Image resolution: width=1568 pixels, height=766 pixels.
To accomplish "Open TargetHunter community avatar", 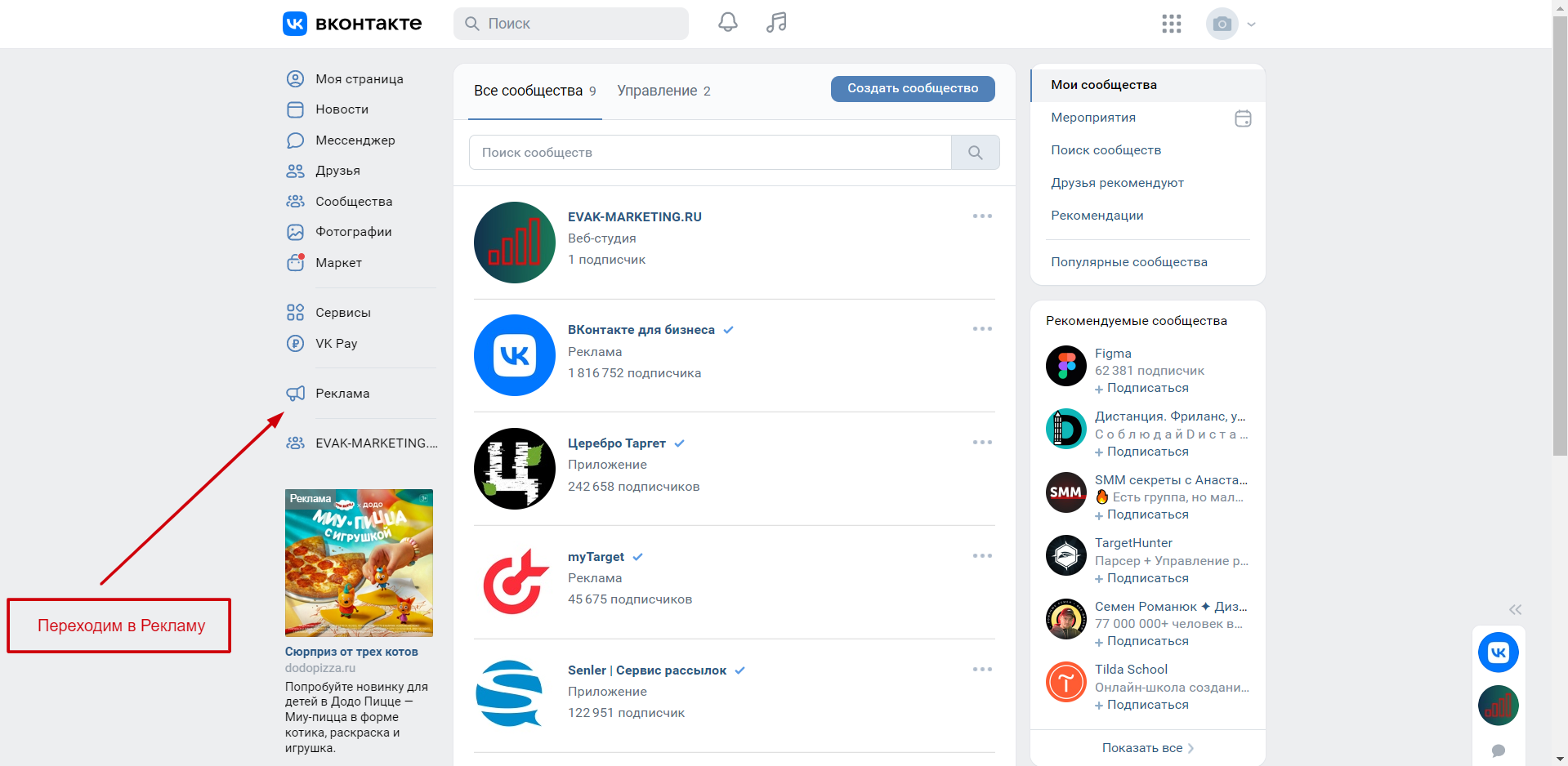I will click(x=1066, y=555).
